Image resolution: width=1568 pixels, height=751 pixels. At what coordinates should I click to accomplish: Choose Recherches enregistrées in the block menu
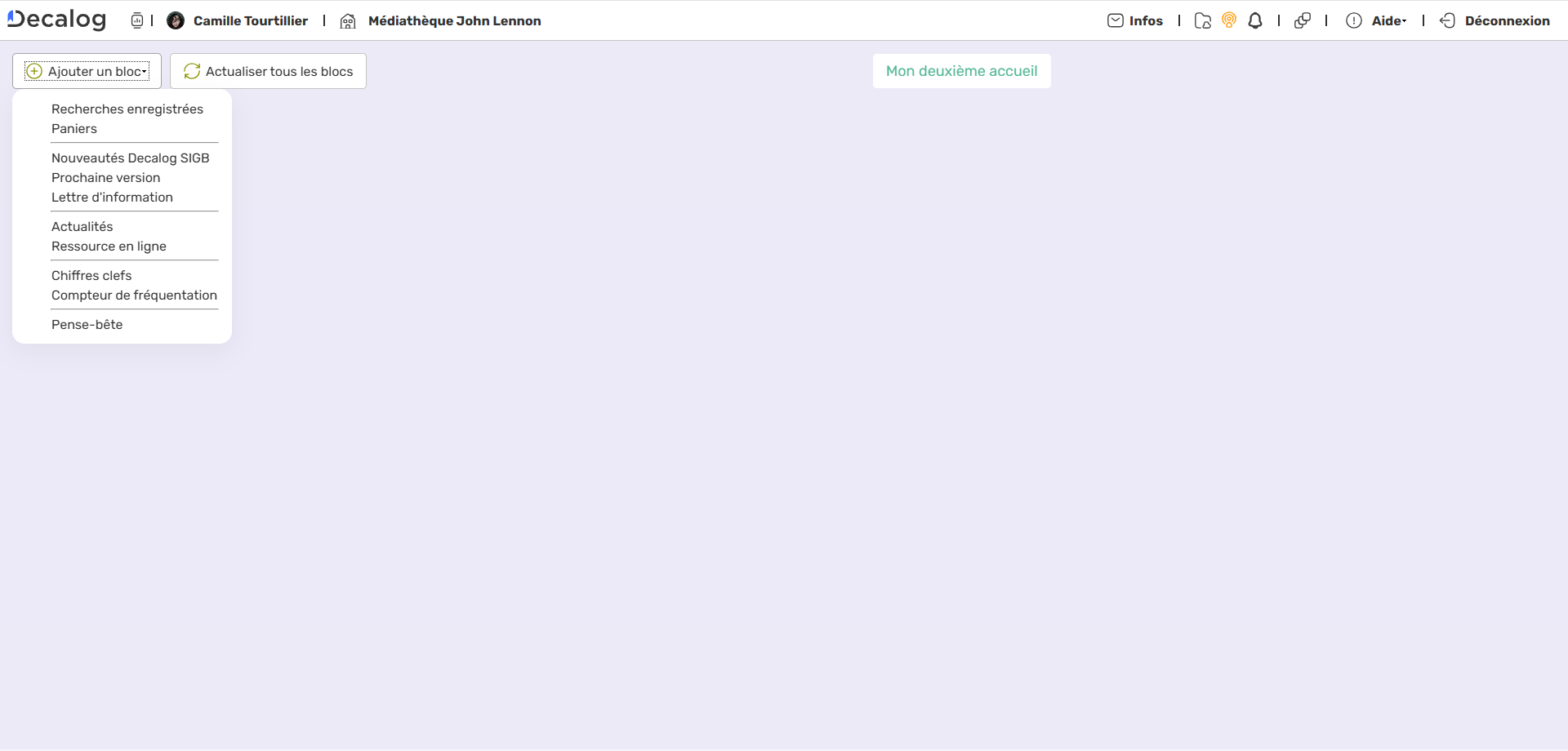coord(127,109)
